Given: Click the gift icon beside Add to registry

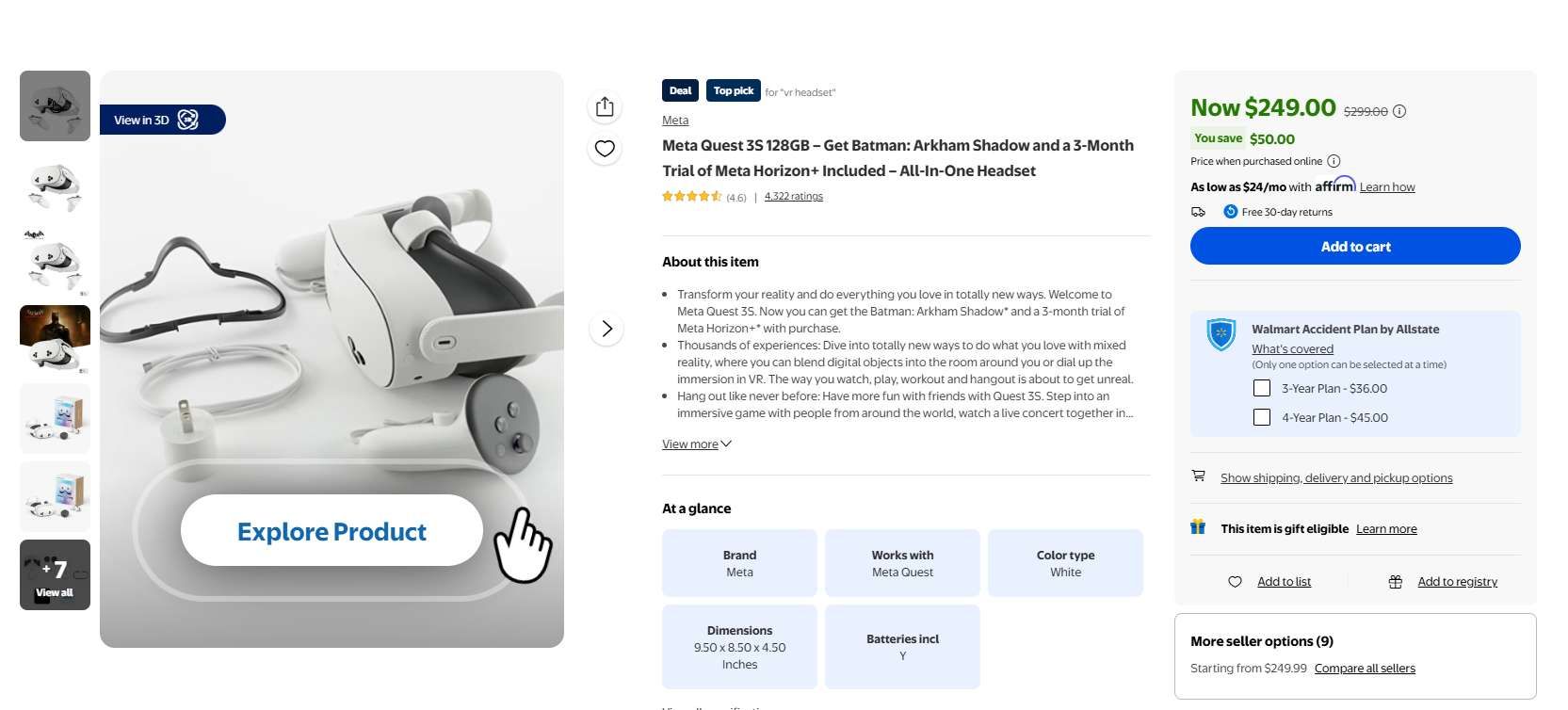Looking at the screenshot, I should coord(1396,582).
